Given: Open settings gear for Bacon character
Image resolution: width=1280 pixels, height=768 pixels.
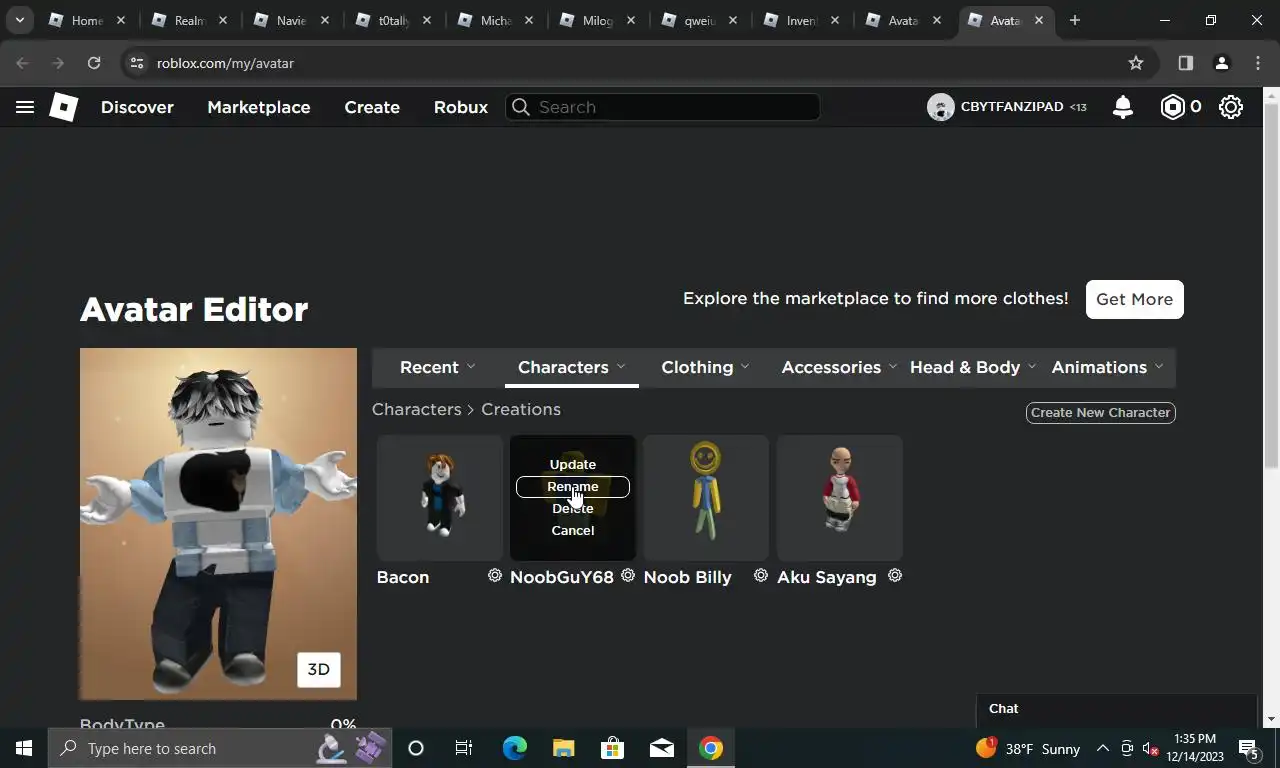Looking at the screenshot, I should (494, 576).
